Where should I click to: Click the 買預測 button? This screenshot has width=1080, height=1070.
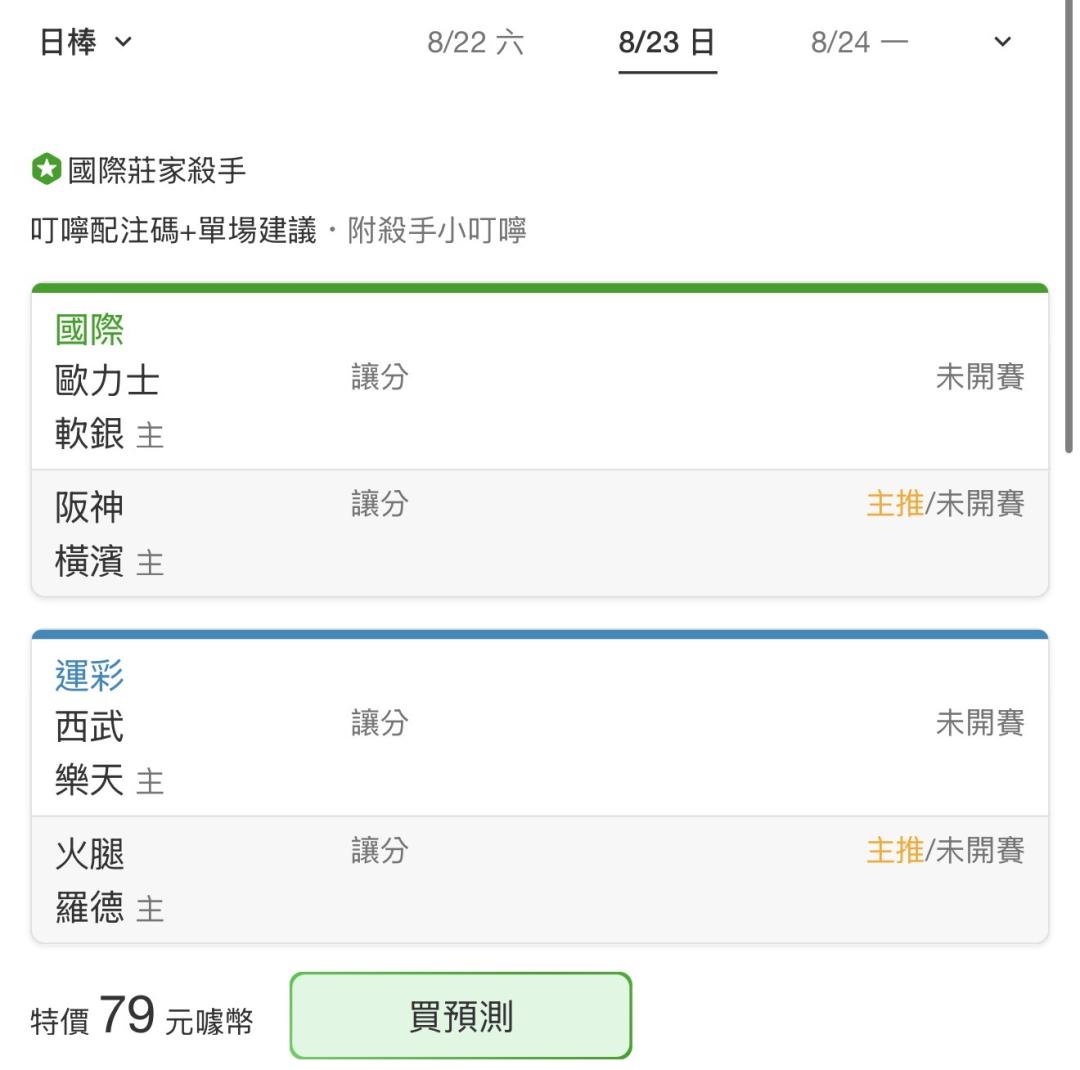tap(460, 1015)
